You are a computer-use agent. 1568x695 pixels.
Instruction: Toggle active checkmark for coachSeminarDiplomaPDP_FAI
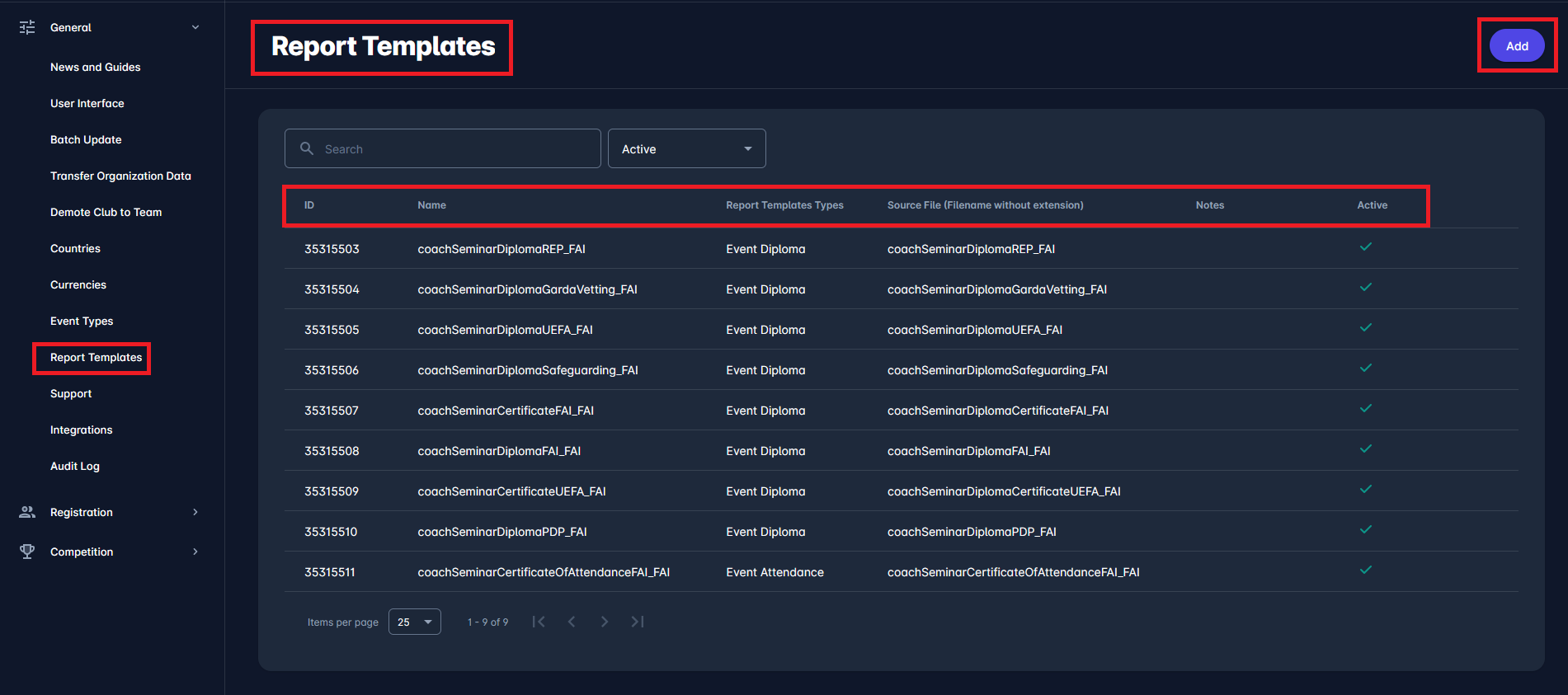click(1366, 530)
